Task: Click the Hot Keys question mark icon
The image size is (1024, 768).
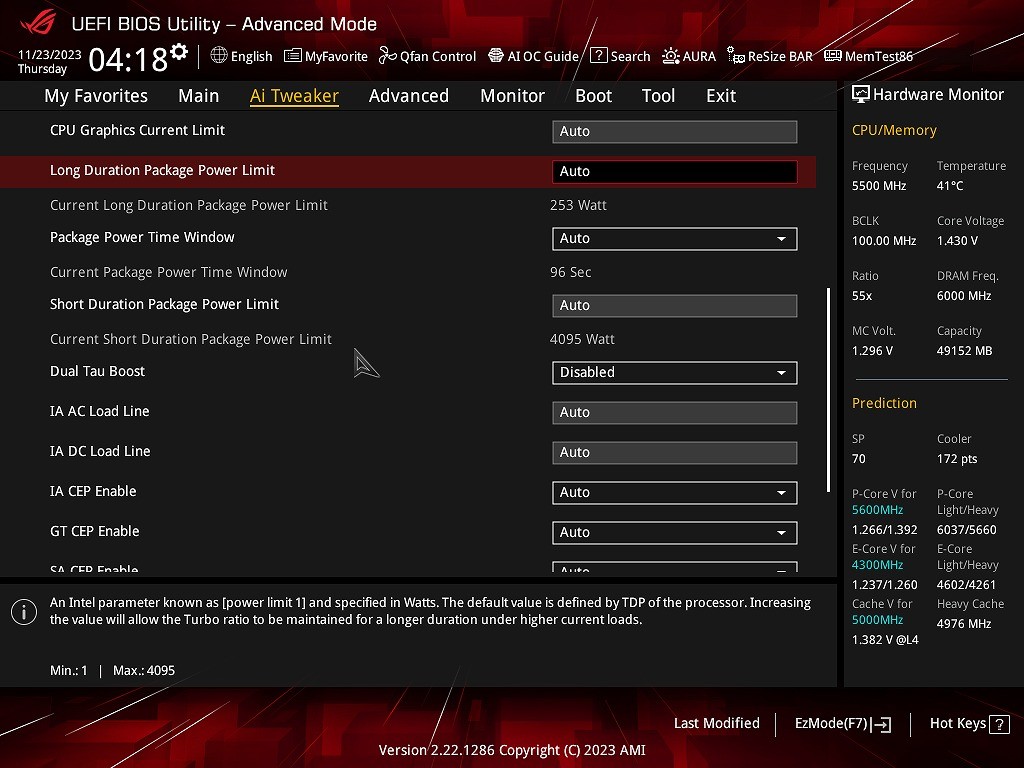Action: 999,724
